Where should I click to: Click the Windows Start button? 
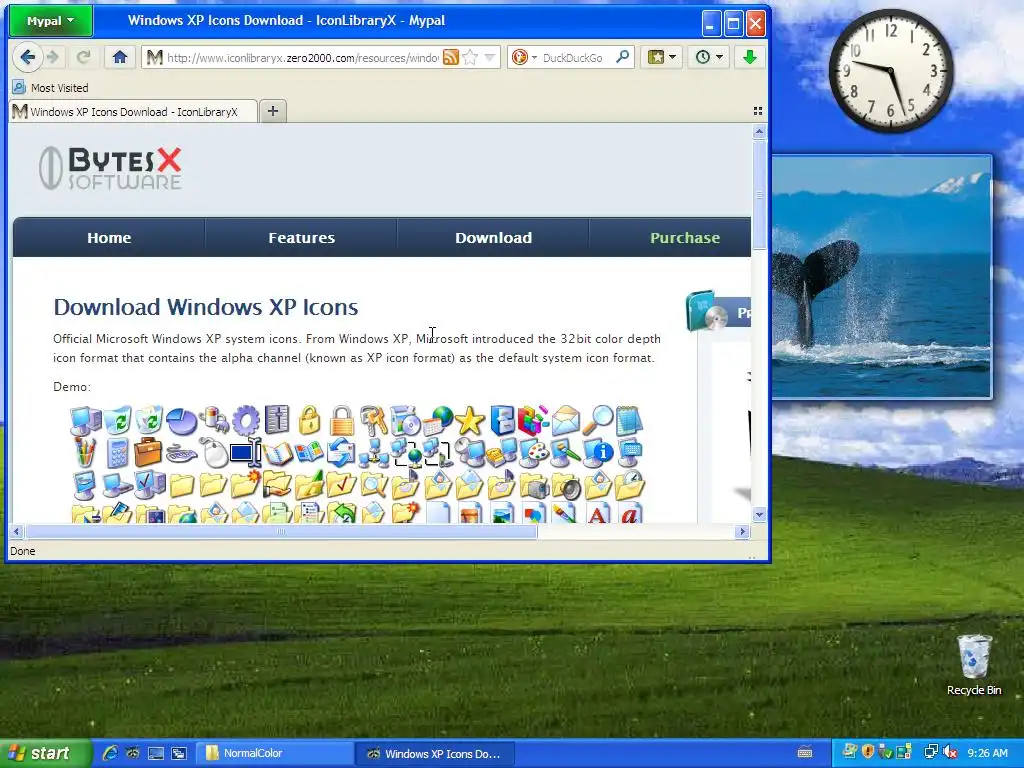(46, 753)
